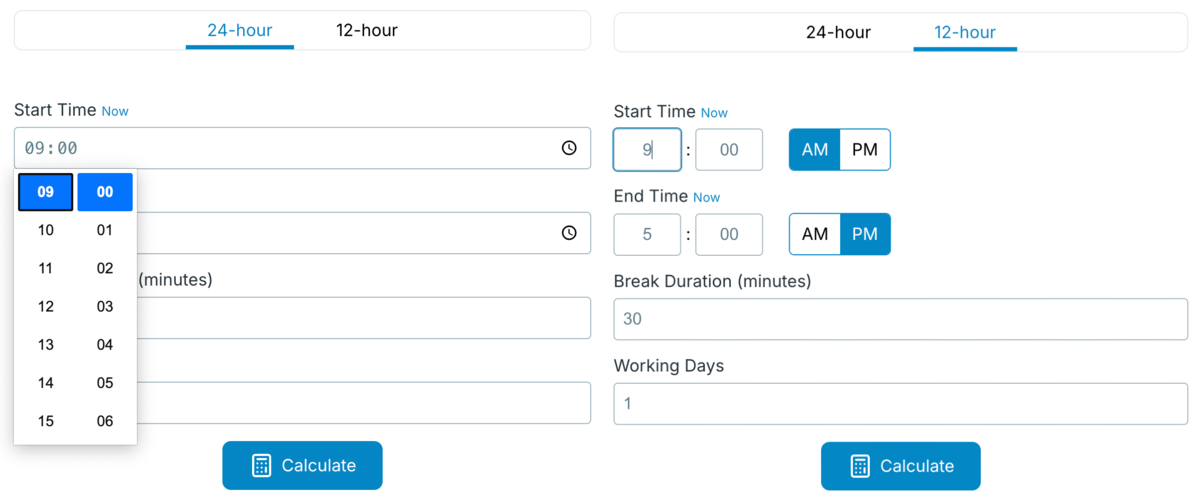Click the Now link next to End Time
1200x500 pixels.
(x=706, y=197)
